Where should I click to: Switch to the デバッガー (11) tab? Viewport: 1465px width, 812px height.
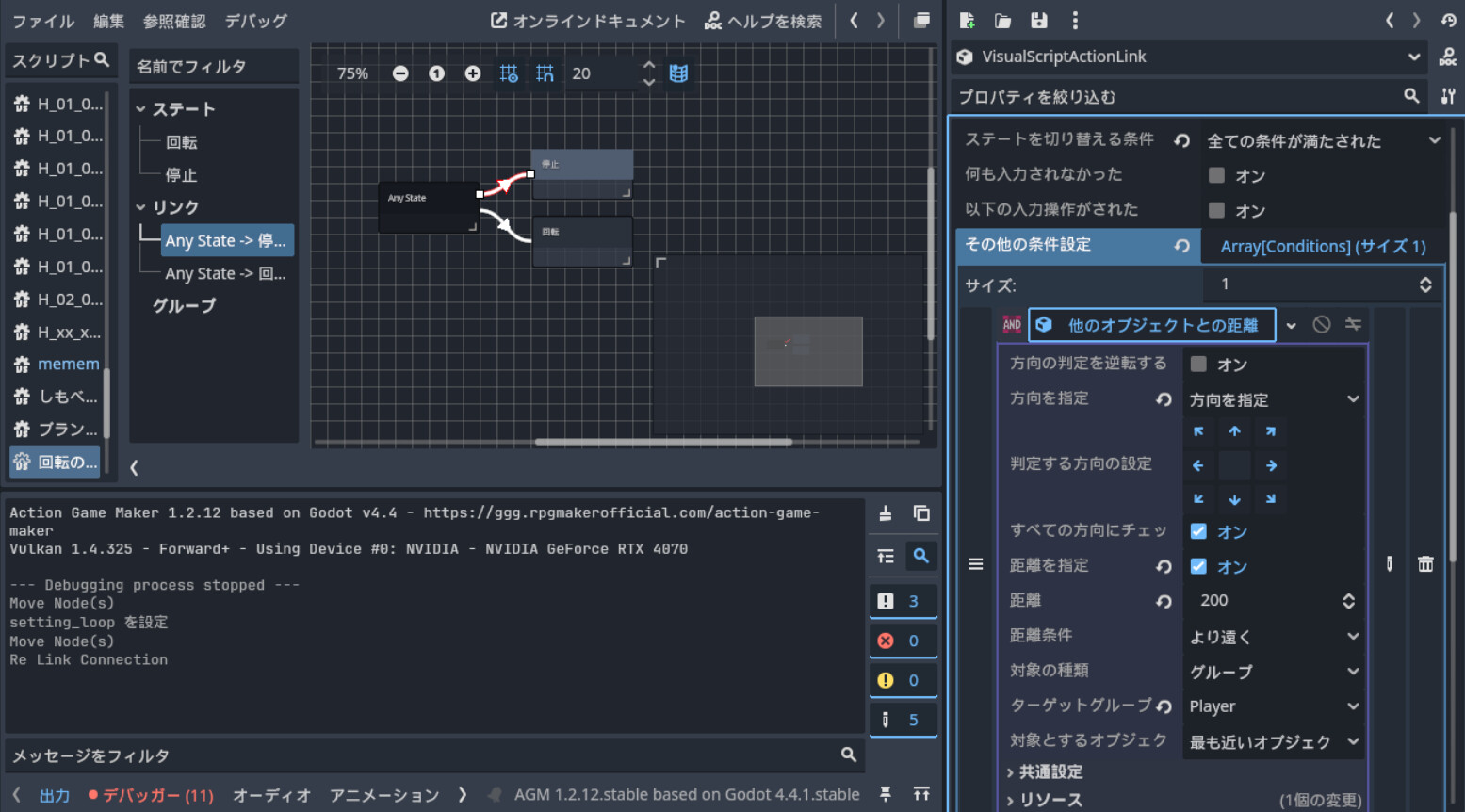click(x=151, y=795)
